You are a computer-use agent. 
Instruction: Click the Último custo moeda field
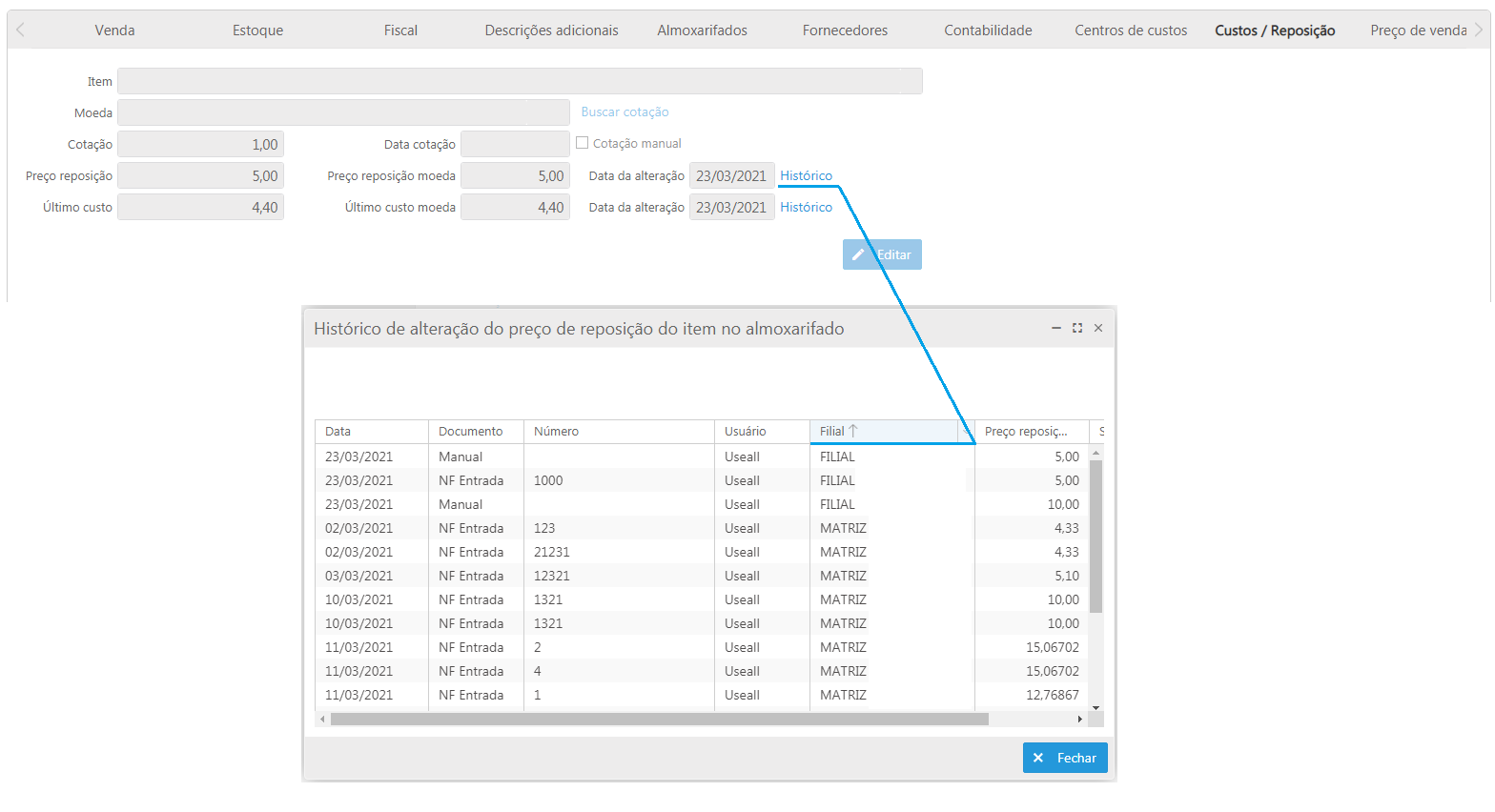point(515,207)
